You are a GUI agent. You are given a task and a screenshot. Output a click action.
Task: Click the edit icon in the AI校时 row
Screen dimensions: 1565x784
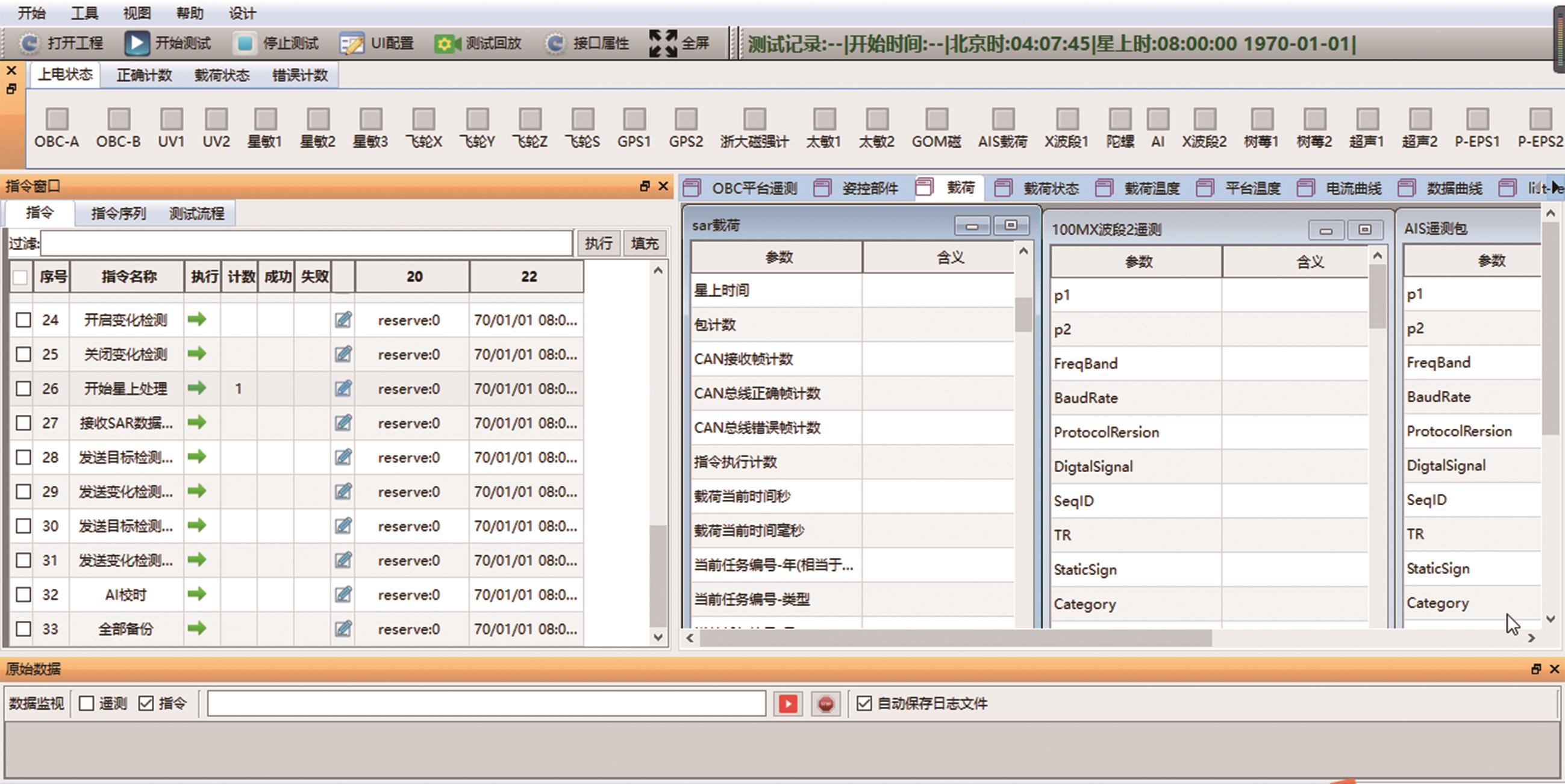[x=343, y=594]
